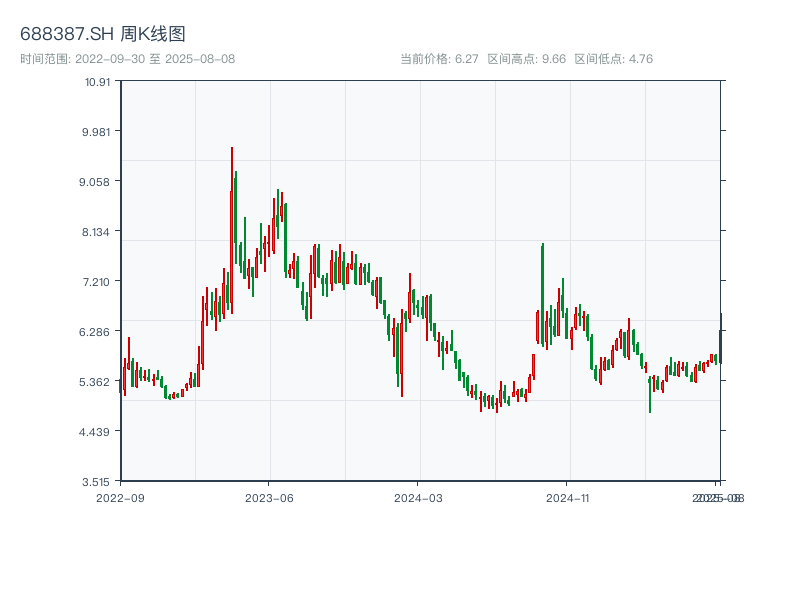Click the 区间低点: 4.76 label
The image size is (800, 600).
pos(614,59)
